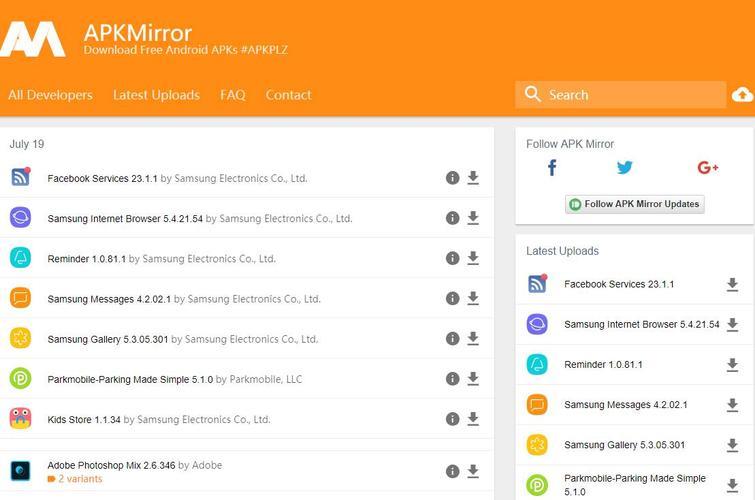Open the FAQ page
The height and width of the screenshot is (500, 755).
[233, 95]
